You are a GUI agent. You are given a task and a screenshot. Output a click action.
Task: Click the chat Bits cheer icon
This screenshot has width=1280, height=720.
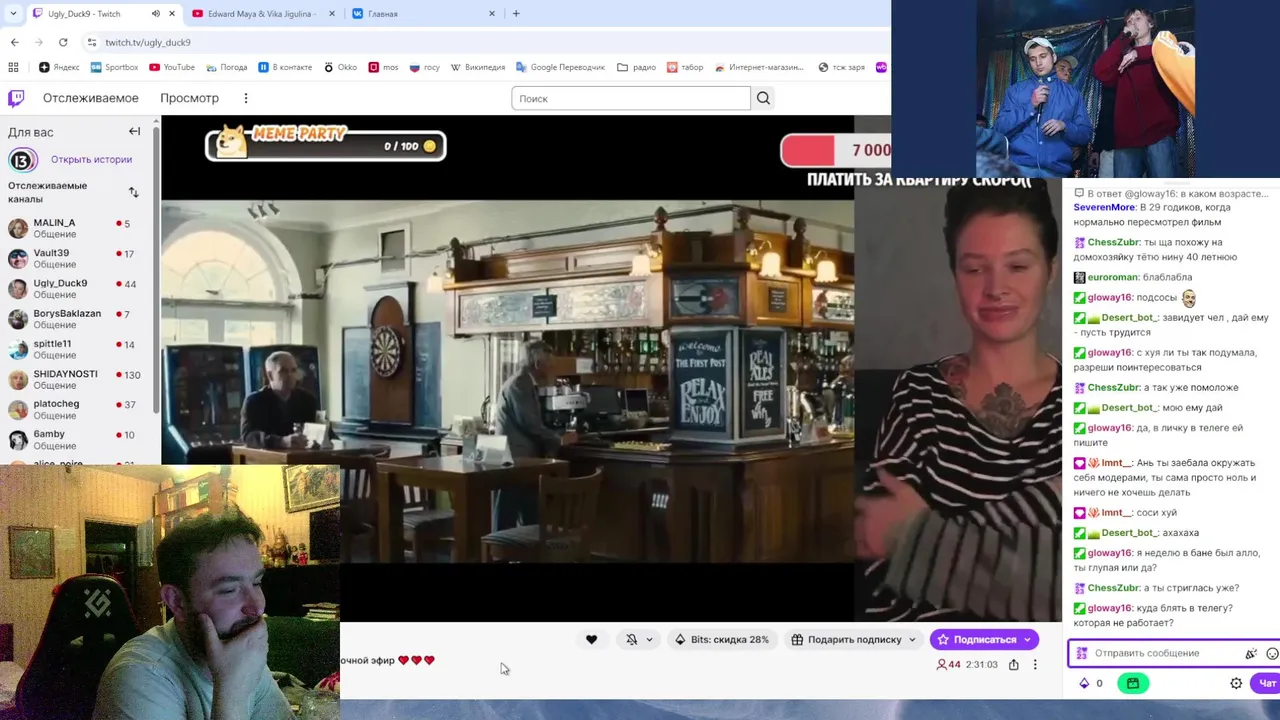coord(1250,653)
